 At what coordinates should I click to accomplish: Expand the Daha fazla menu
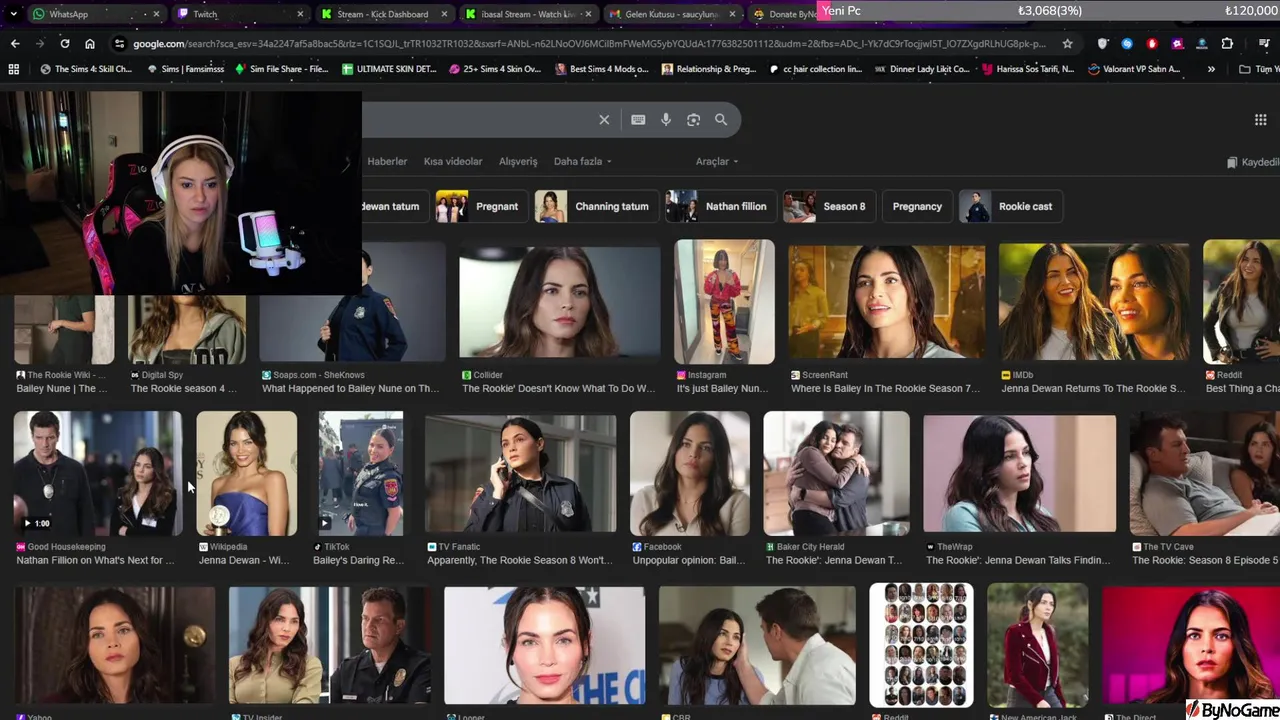[x=582, y=161]
